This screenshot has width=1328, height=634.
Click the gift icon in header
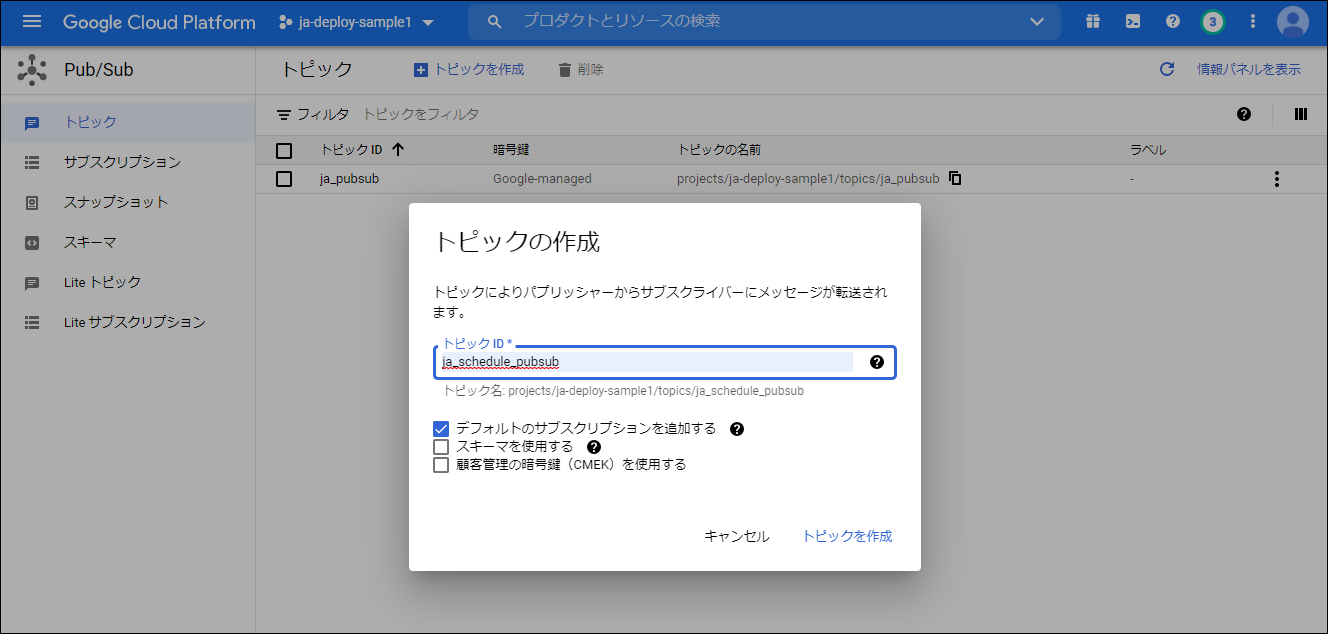(1093, 22)
